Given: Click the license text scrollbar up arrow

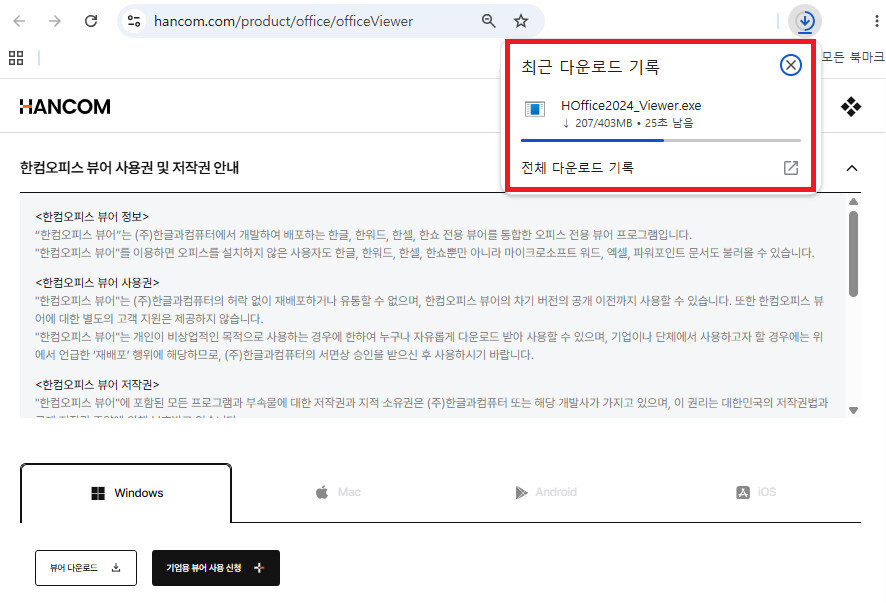Looking at the screenshot, I should click(854, 202).
